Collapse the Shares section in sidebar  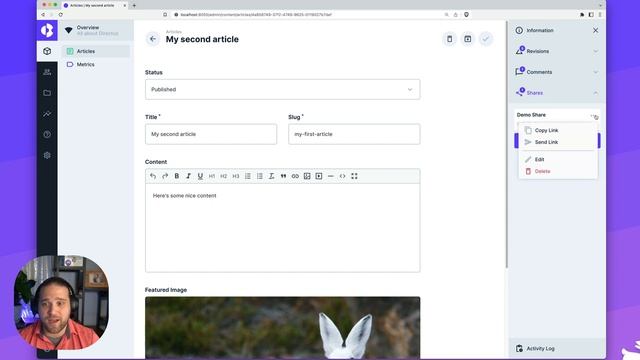557,93
